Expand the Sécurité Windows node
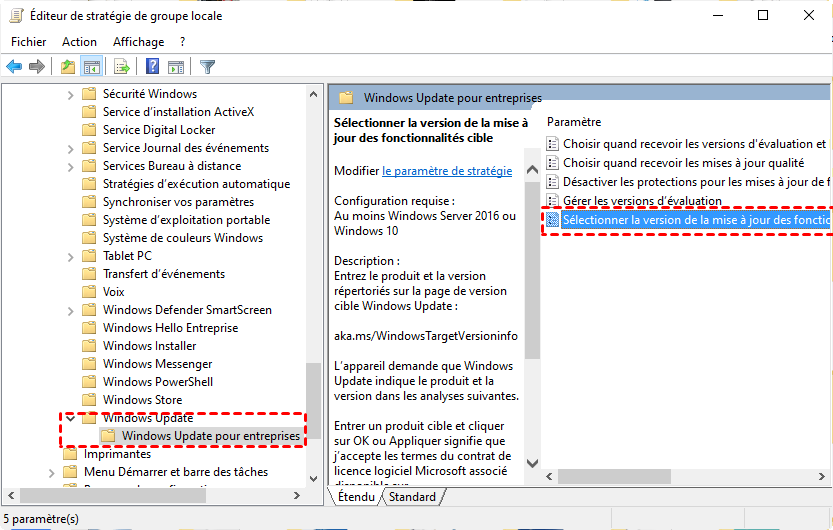Viewport: 833px width, 530px height. tap(70, 95)
